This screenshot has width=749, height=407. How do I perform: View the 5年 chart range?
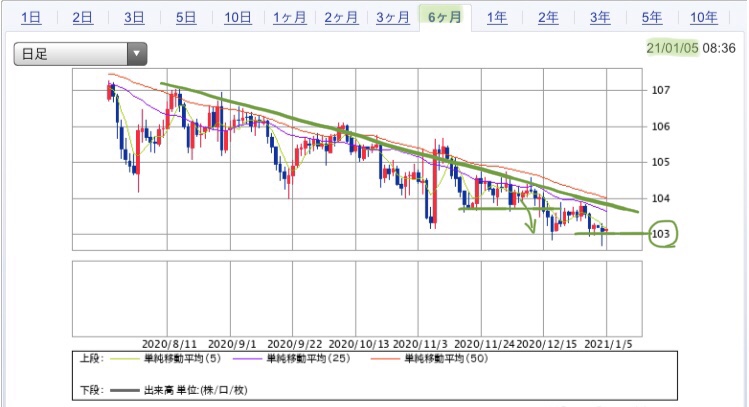point(652,18)
